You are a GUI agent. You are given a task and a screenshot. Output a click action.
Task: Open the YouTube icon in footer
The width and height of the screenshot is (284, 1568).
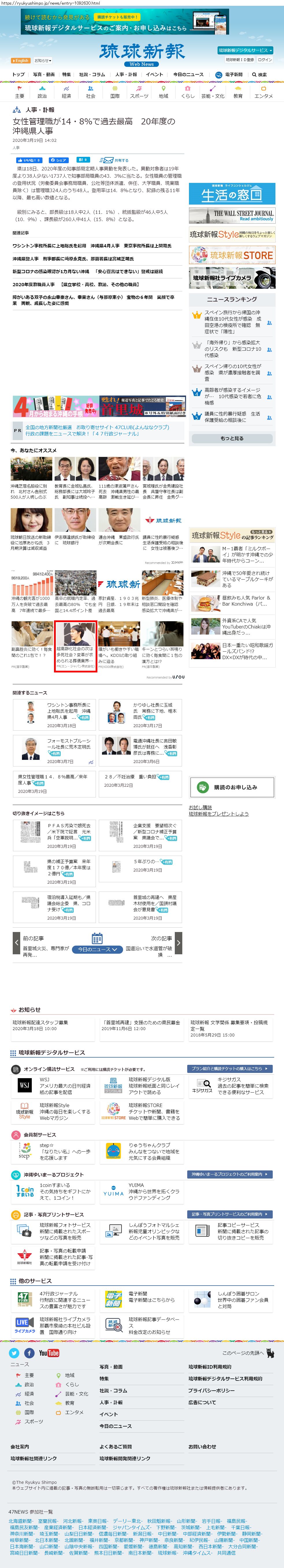point(49,1352)
